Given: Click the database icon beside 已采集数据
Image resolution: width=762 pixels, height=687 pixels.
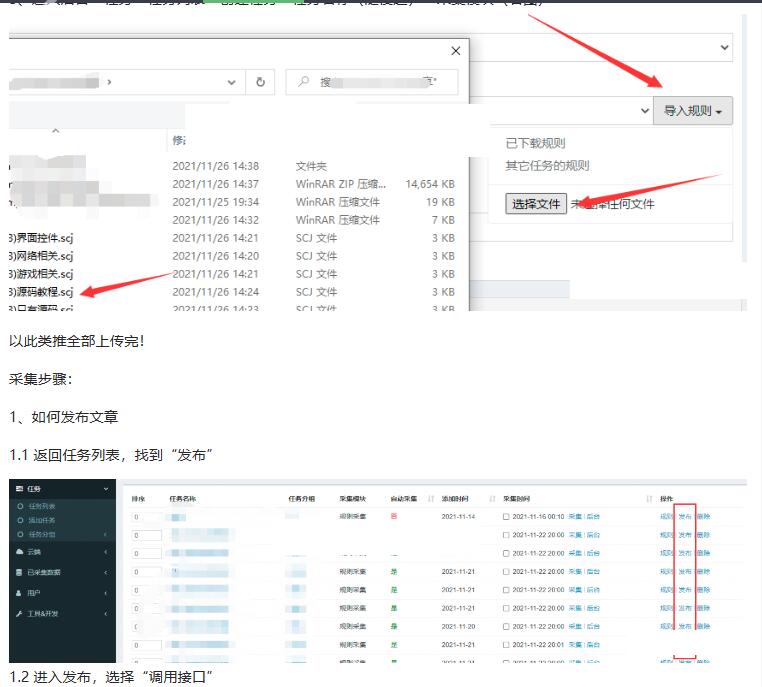Looking at the screenshot, I should click(19, 572).
